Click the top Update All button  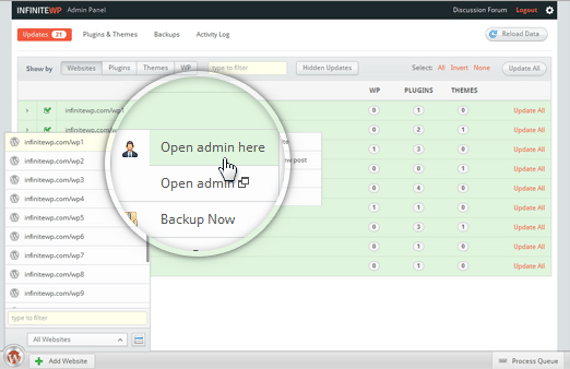[524, 68]
